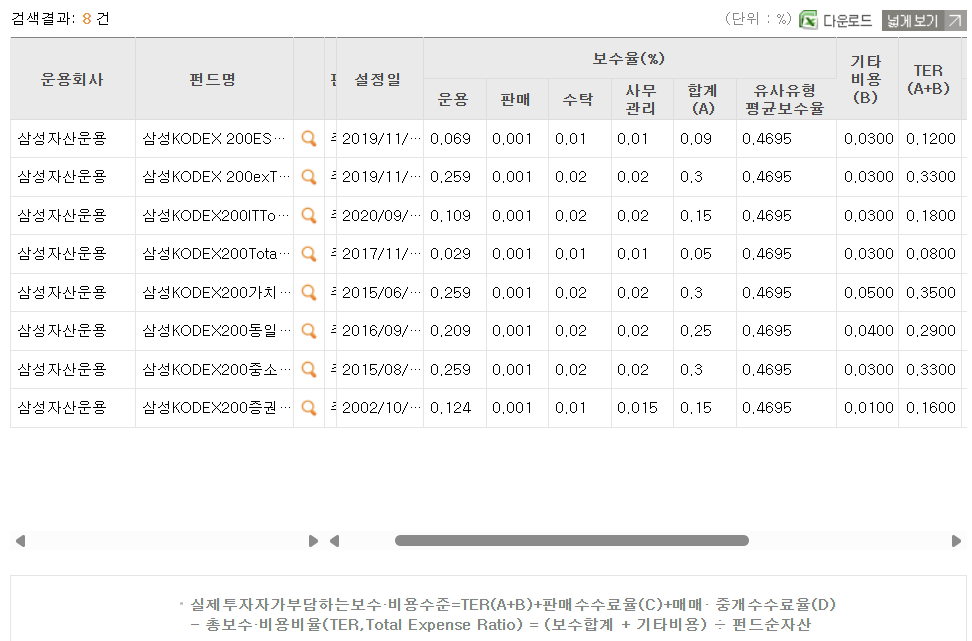
Task: Click the 설정일 column header
Action: pos(378,79)
